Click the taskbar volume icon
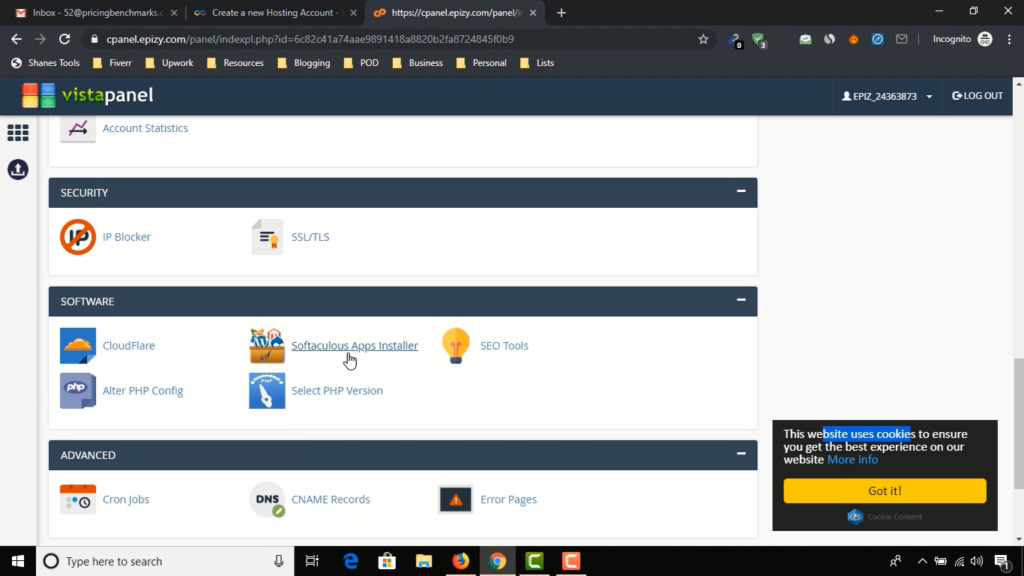 click(977, 561)
